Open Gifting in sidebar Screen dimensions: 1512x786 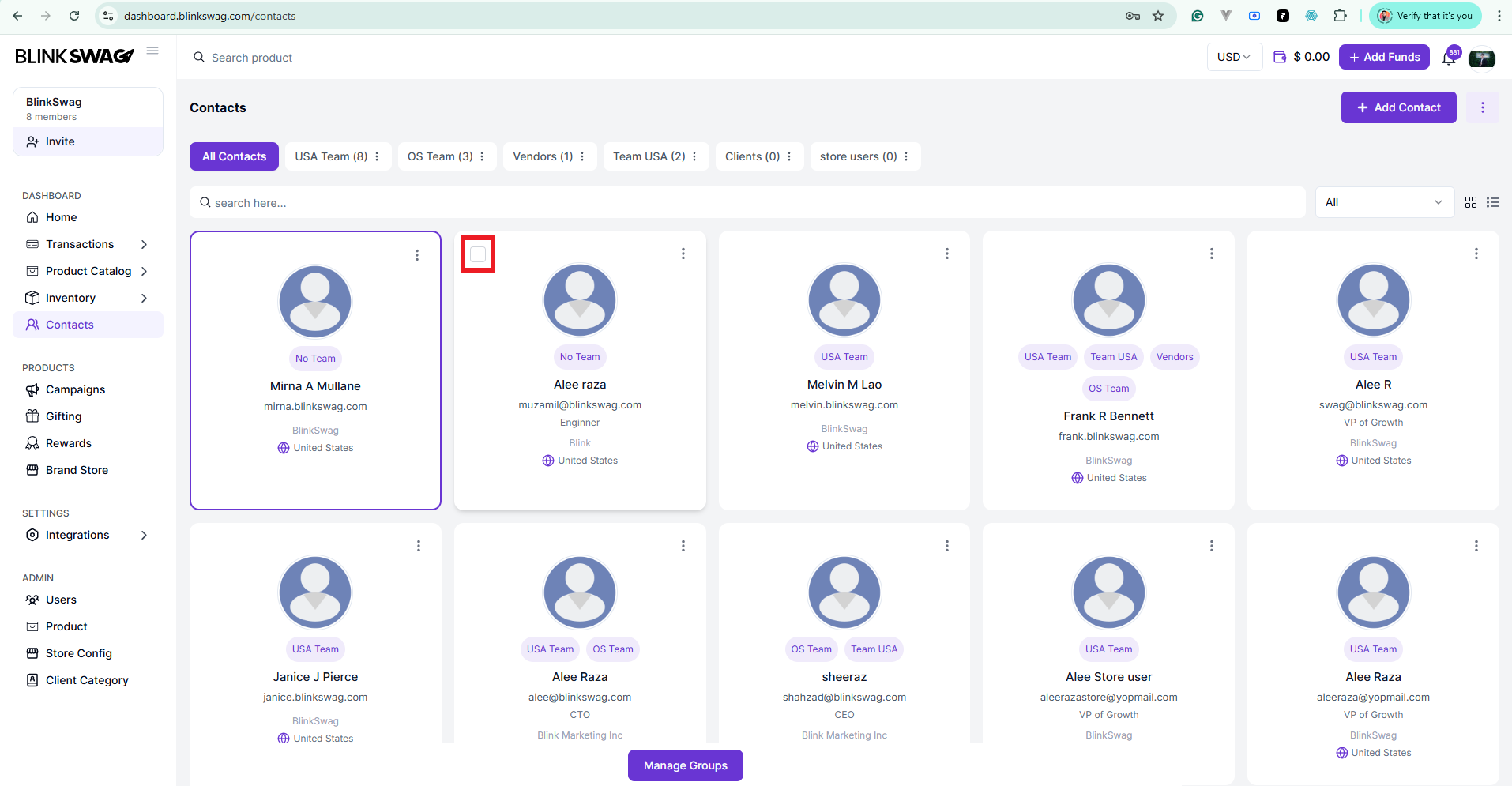coord(88,416)
